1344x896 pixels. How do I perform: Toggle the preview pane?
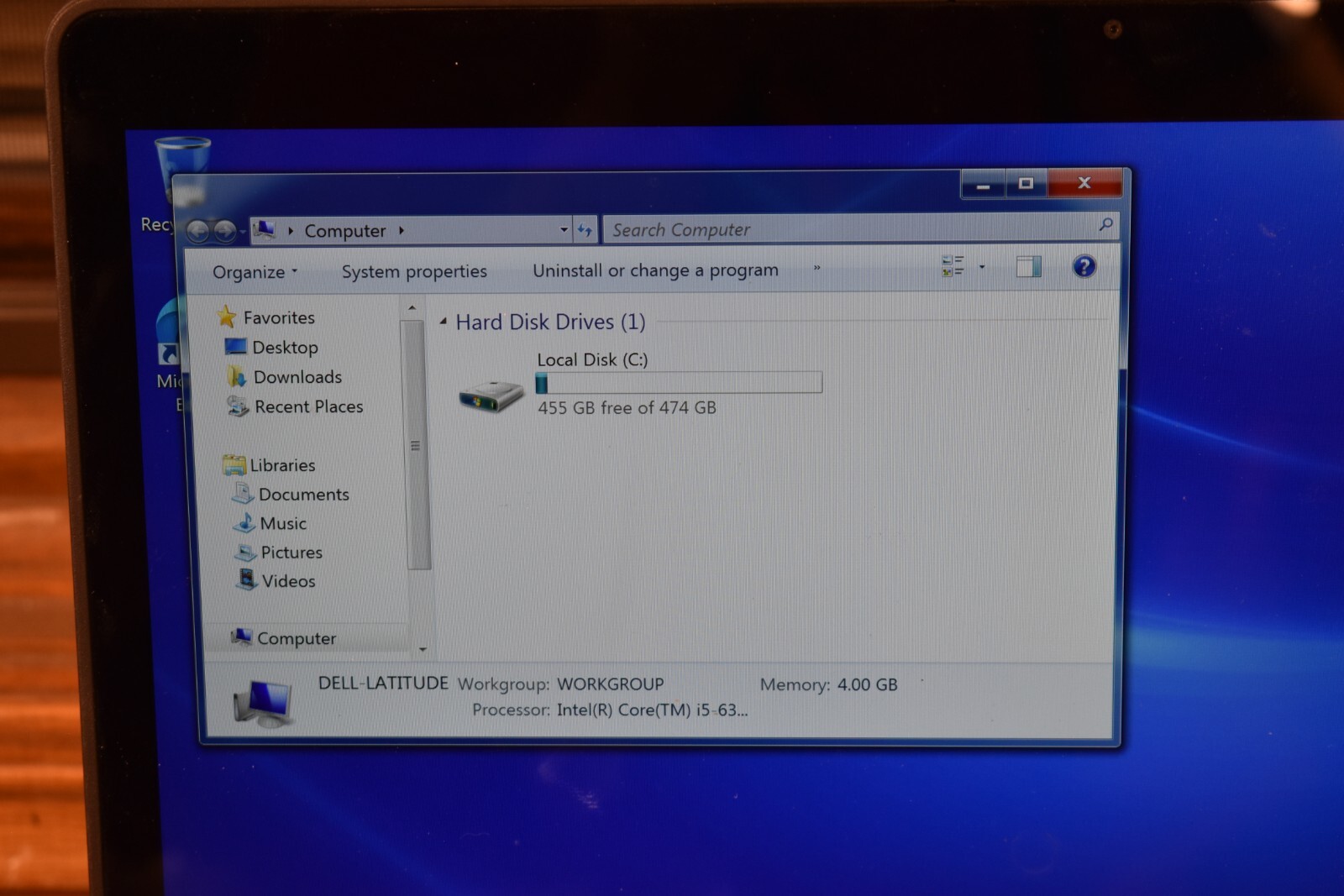click(x=1028, y=267)
